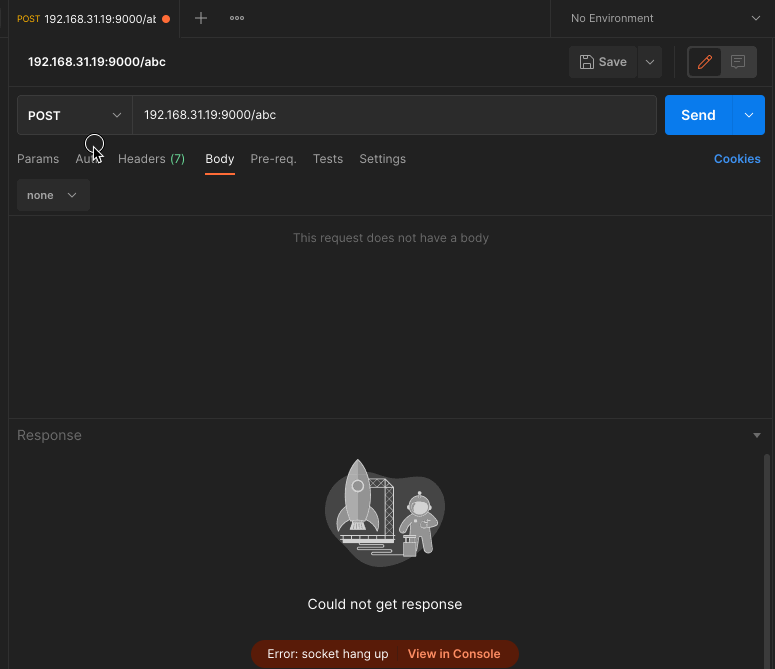Open the tab options ellipsis menu

pos(237,18)
